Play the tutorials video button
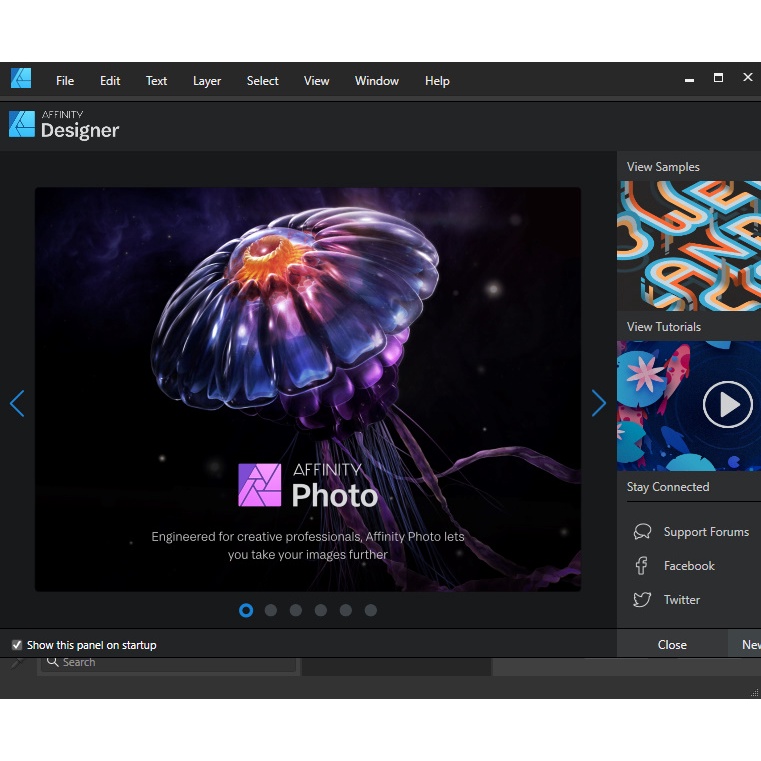 tap(727, 405)
